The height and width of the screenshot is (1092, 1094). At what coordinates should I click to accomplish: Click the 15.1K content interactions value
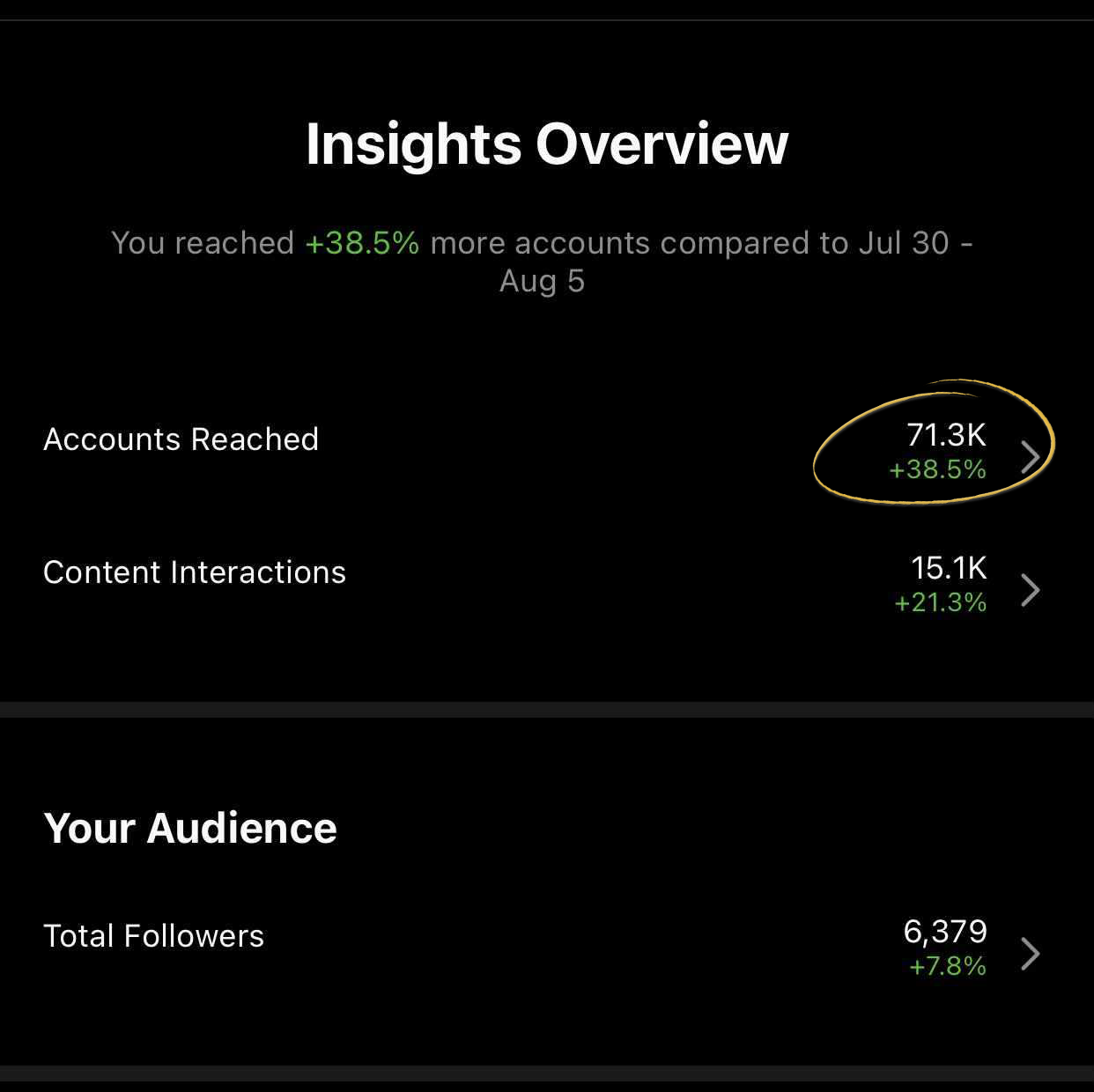click(x=949, y=568)
